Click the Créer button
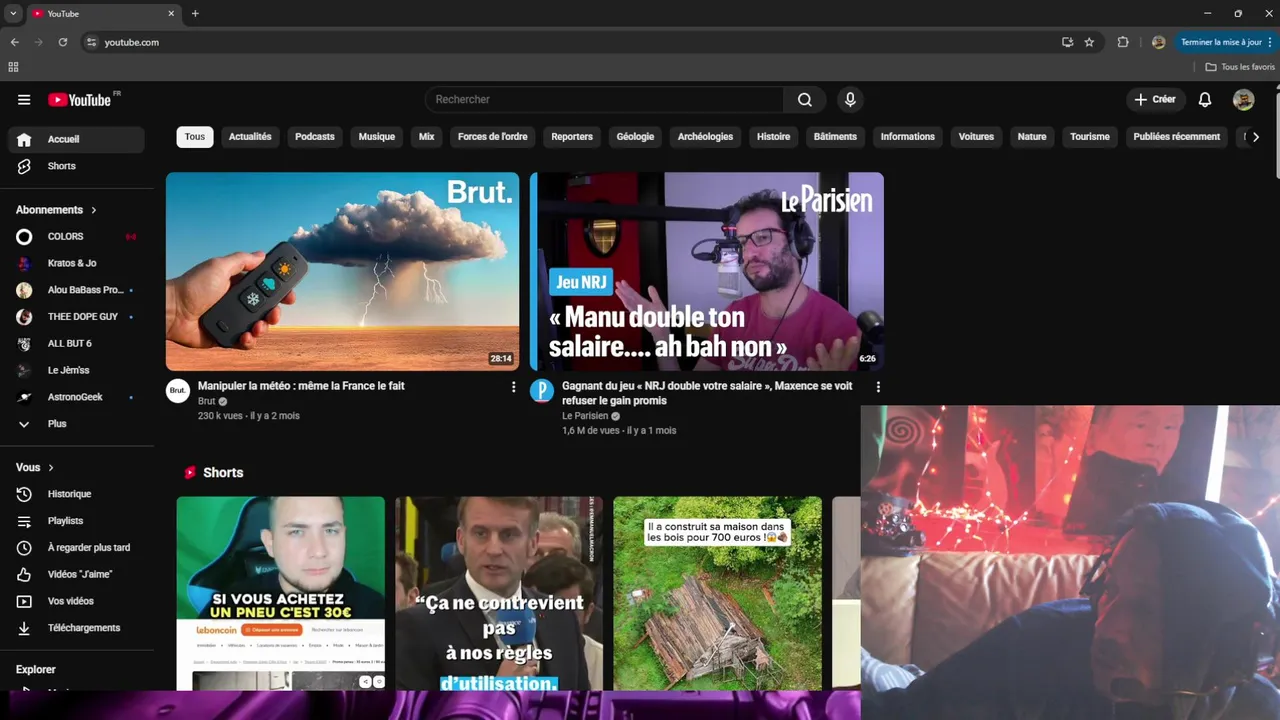 1155,99
